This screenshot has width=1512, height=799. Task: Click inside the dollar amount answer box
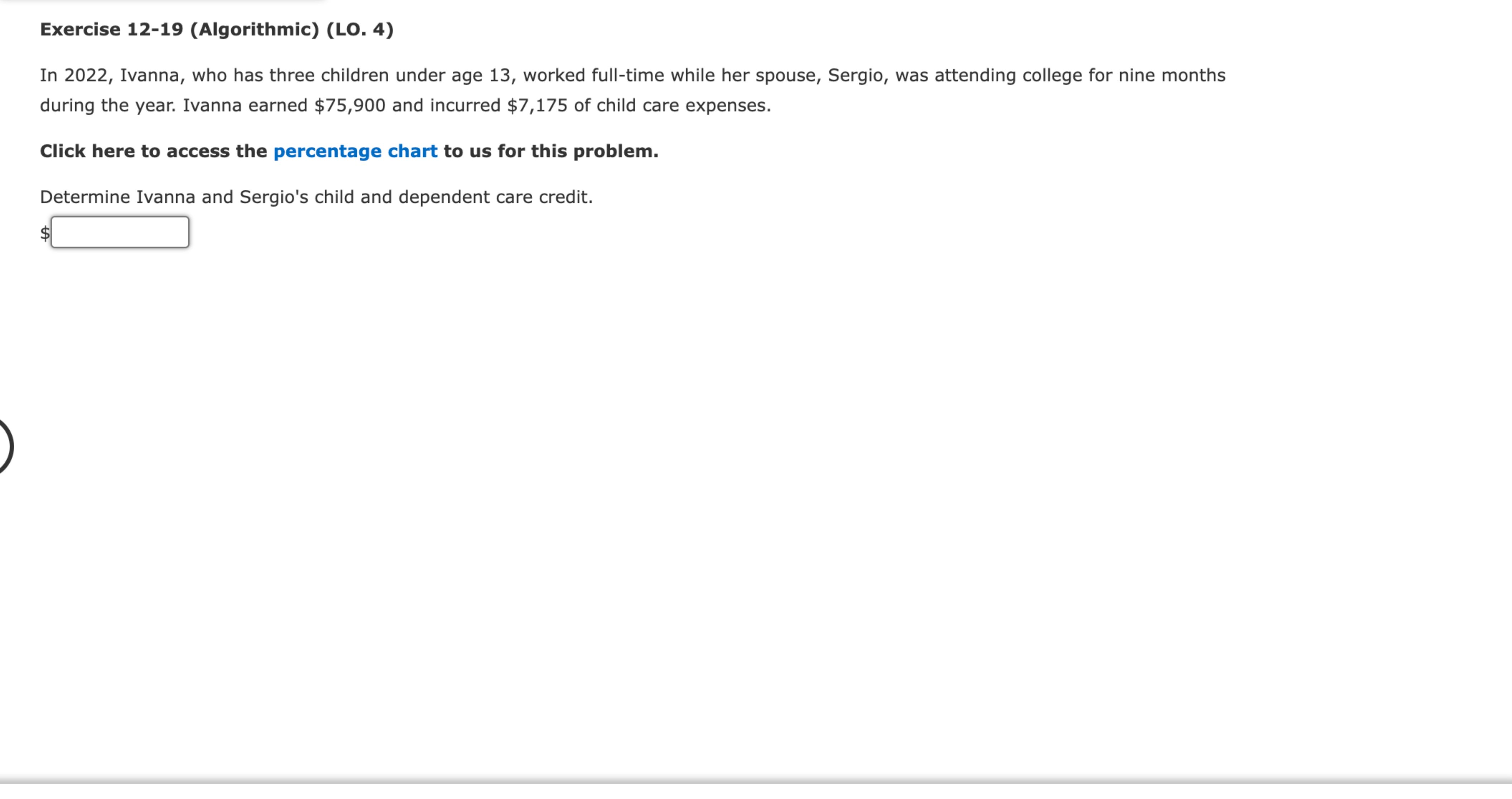click(120, 232)
